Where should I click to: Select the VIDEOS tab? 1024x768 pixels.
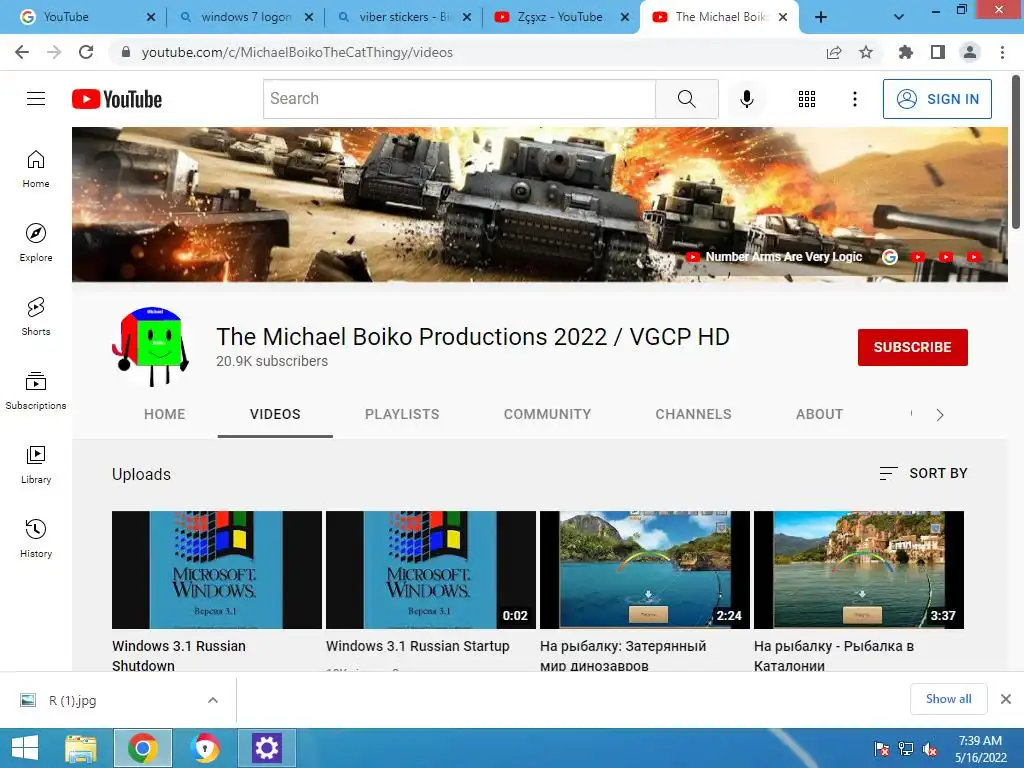point(275,414)
